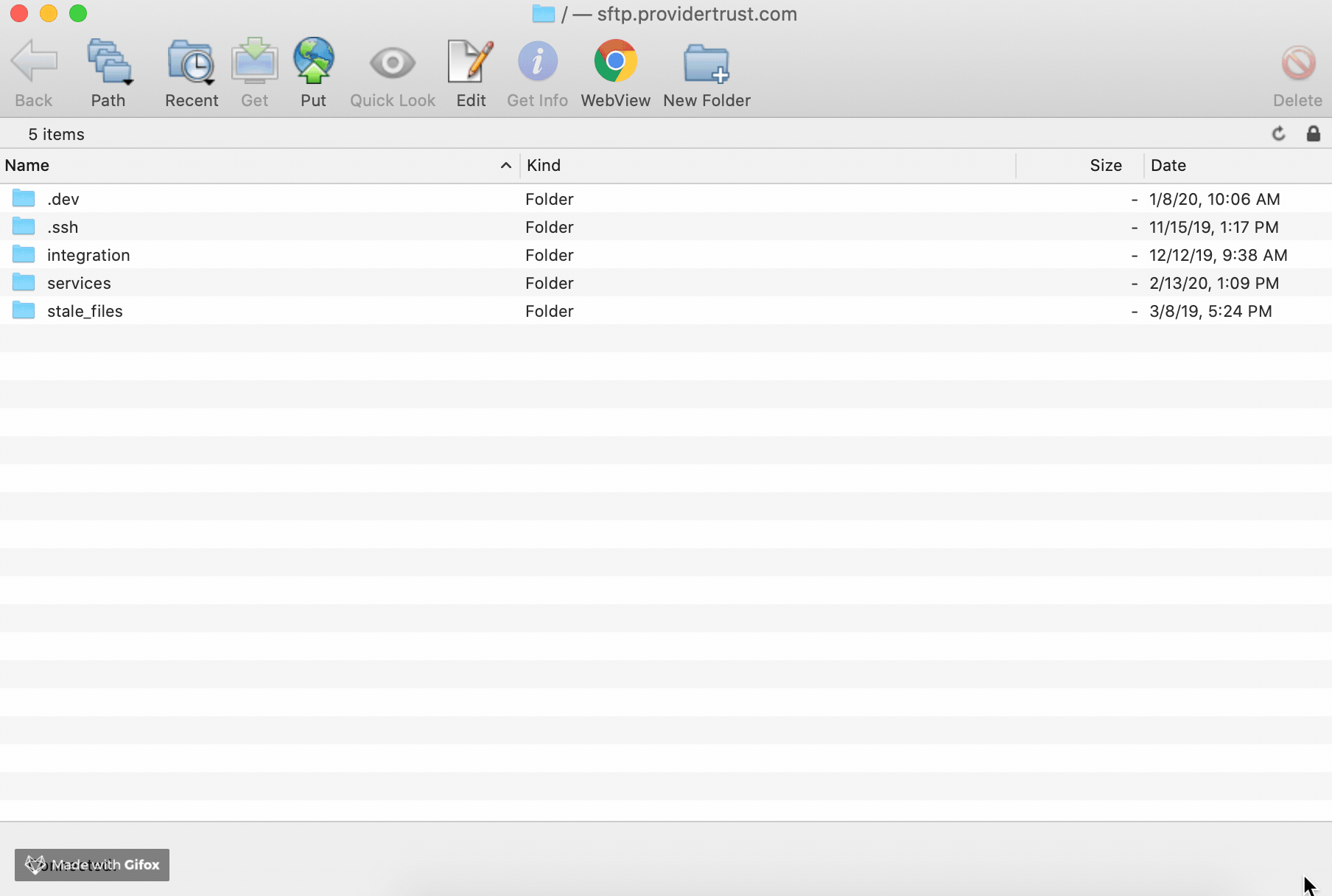Open the Path folder-stack dropdown
1332x896 pixels.
[x=109, y=62]
